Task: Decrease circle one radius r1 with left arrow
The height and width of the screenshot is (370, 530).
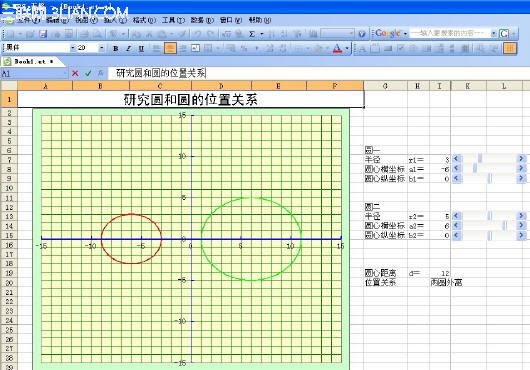Action: (x=457, y=158)
